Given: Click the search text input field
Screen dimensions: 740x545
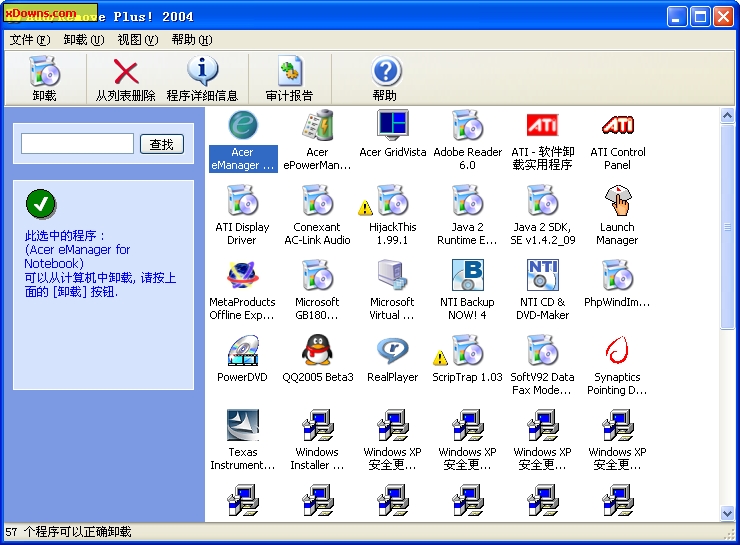Looking at the screenshot, I should [x=77, y=143].
